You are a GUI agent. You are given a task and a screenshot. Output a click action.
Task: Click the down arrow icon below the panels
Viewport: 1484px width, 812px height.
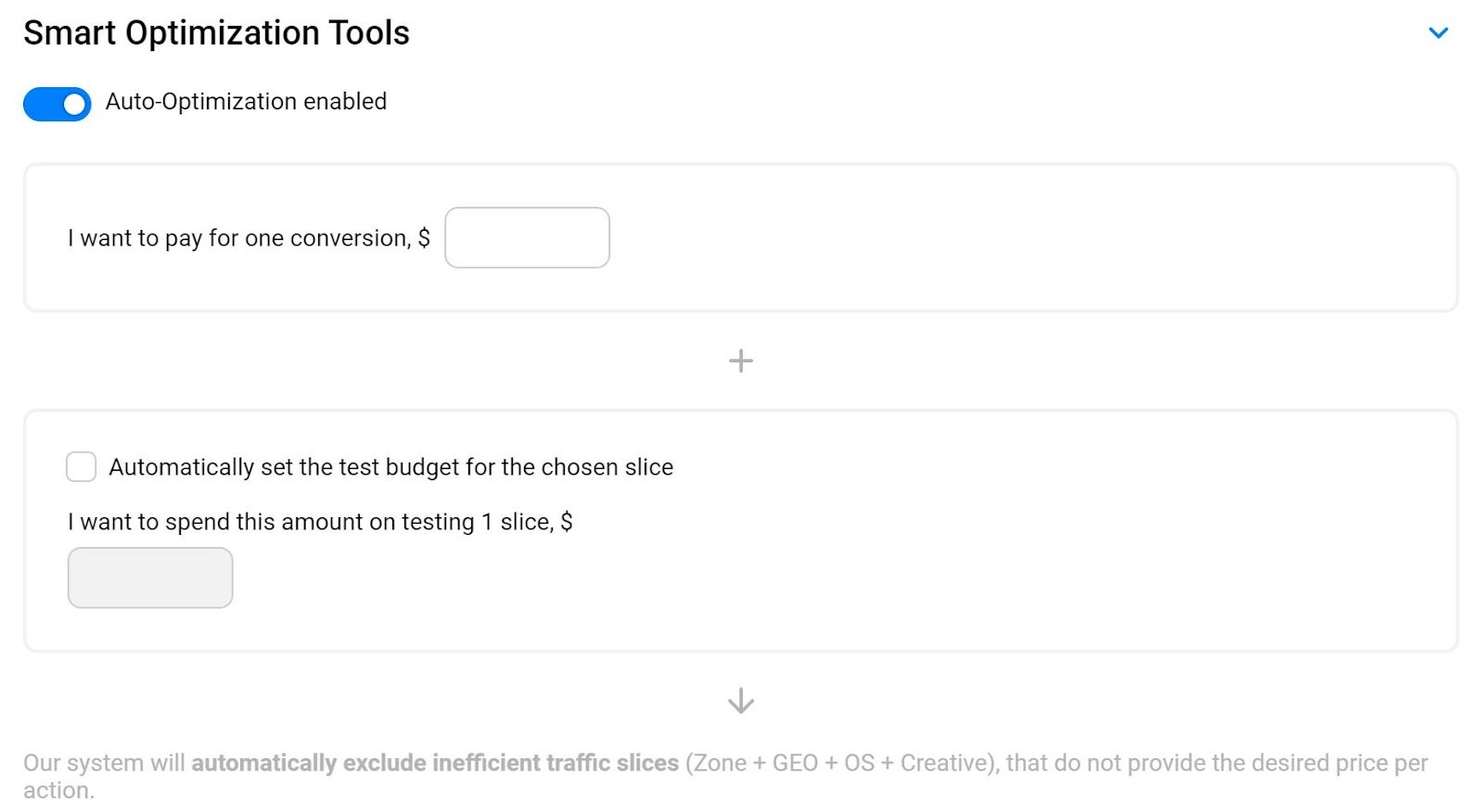tap(740, 701)
